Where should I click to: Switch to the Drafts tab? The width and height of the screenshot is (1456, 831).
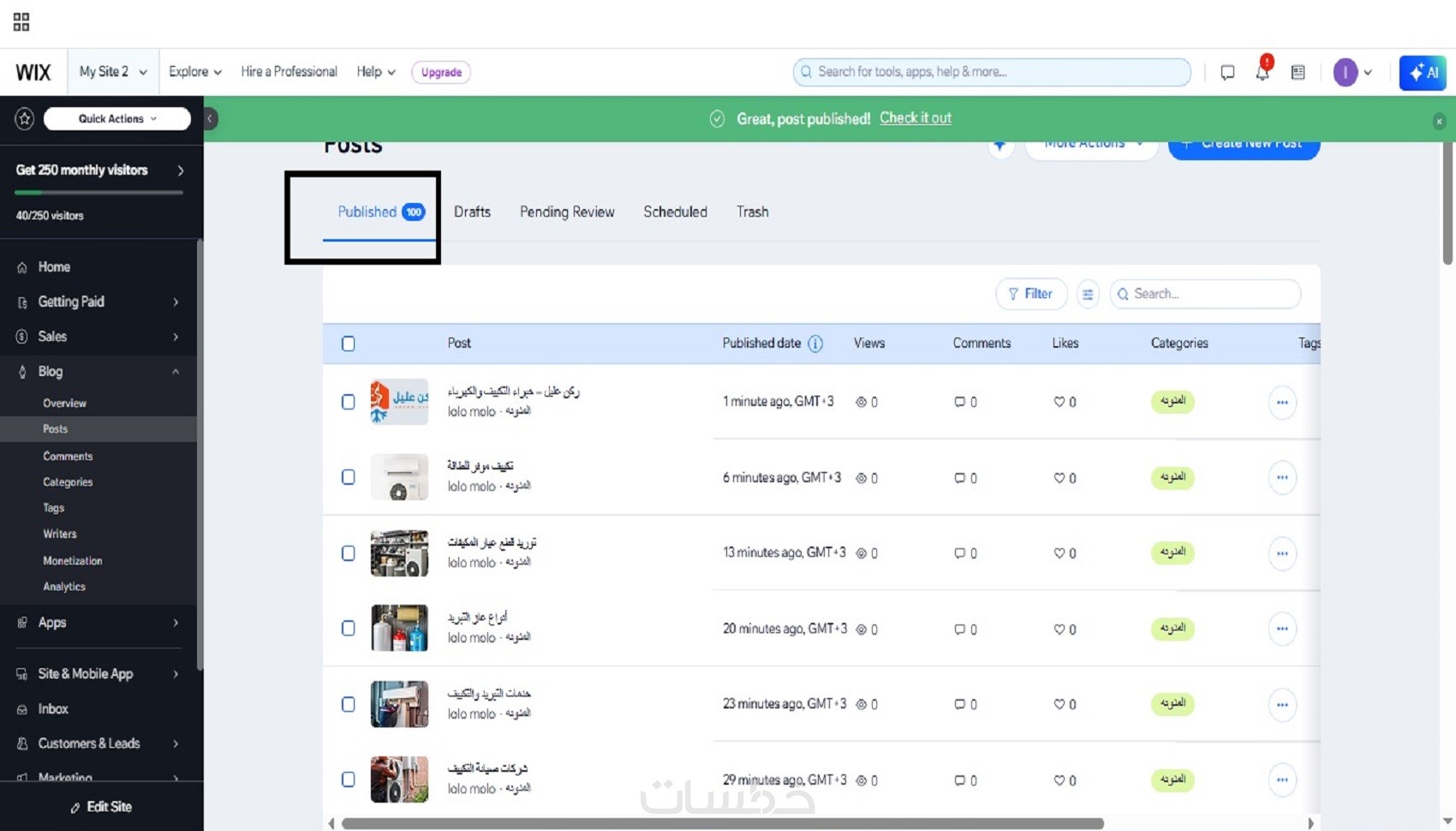472,212
